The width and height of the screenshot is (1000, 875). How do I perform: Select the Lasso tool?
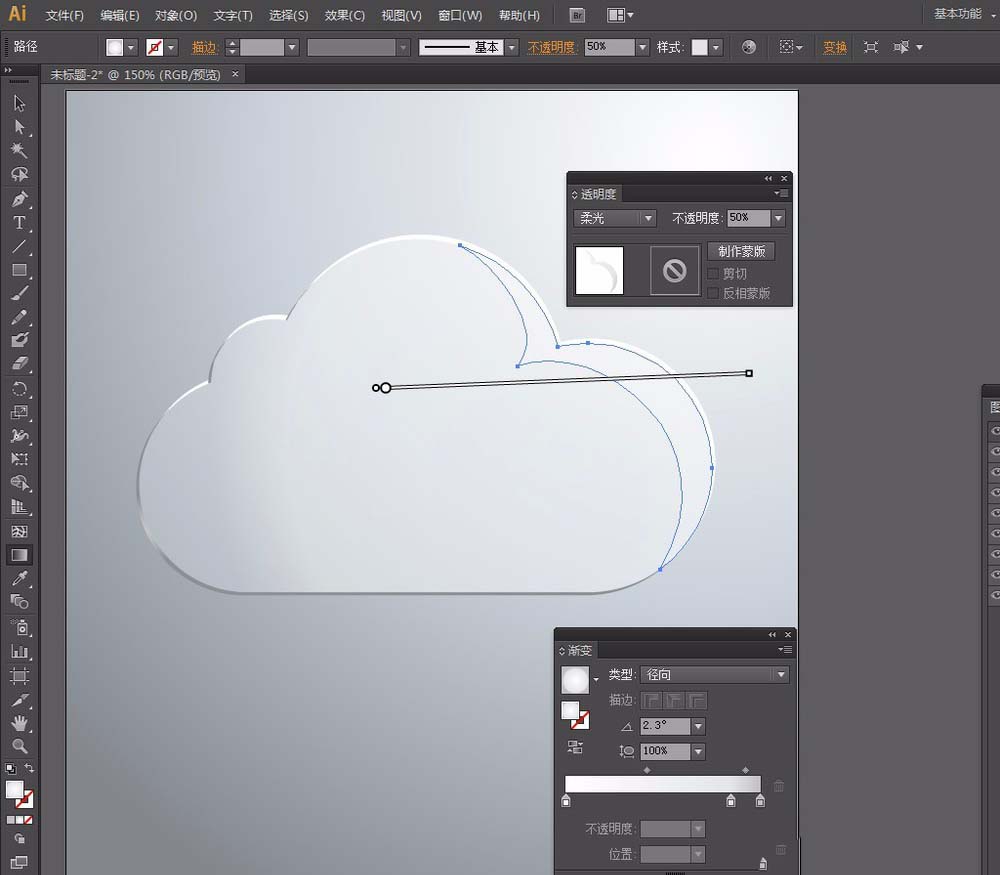click(x=19, y=175)
